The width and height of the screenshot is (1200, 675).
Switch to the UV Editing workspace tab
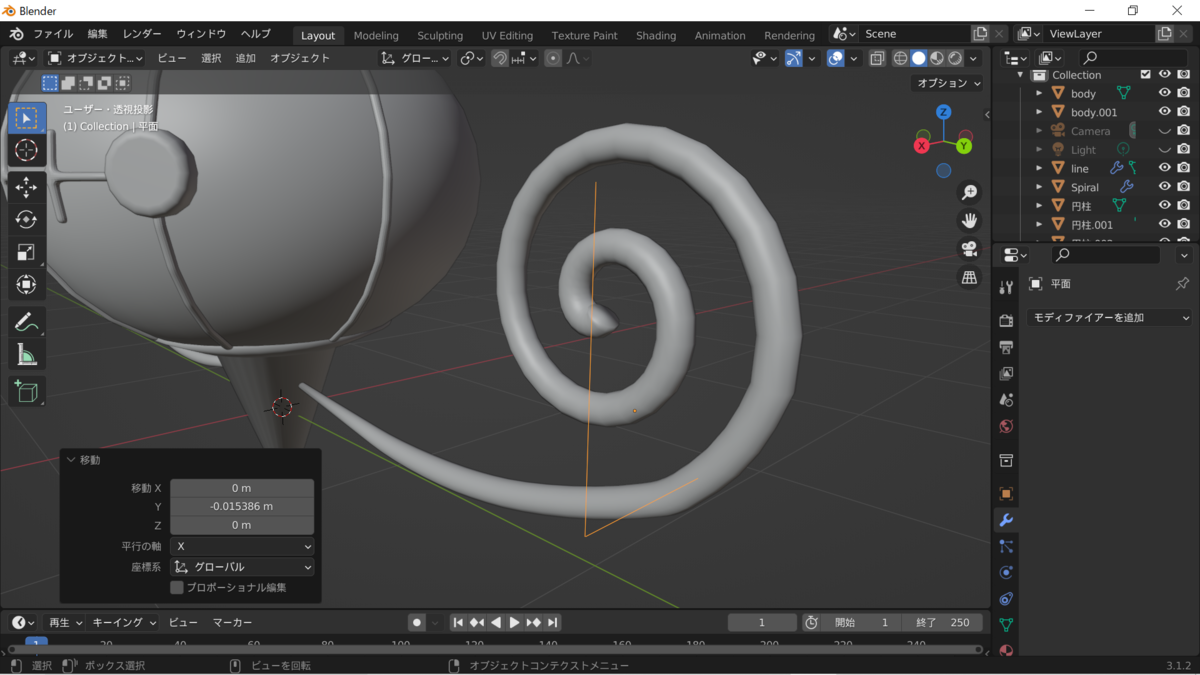pyautogui.click(x=507, y=35)
